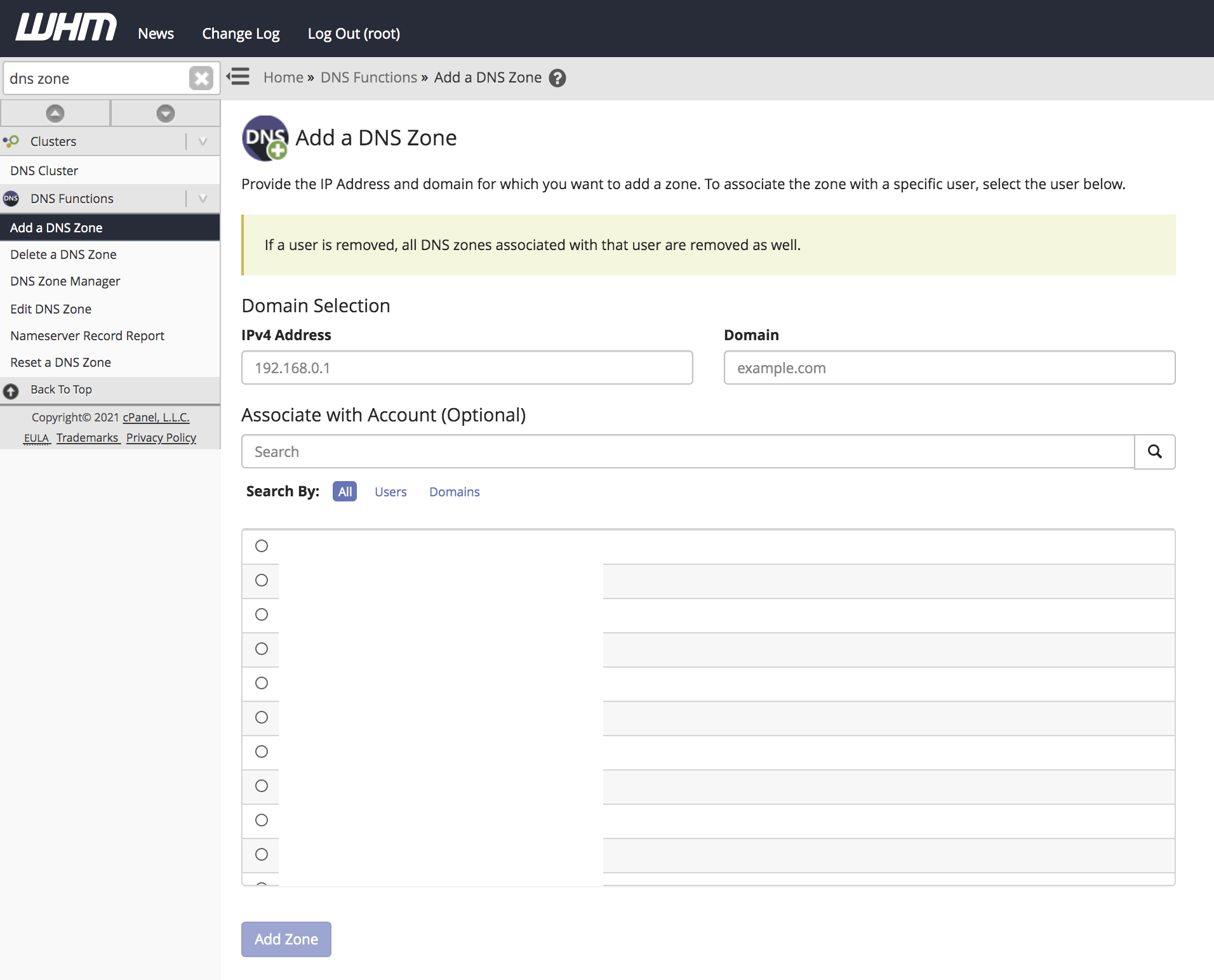Clear the dns zone search box
The image size is (1214, 980).
click(201, 79)
